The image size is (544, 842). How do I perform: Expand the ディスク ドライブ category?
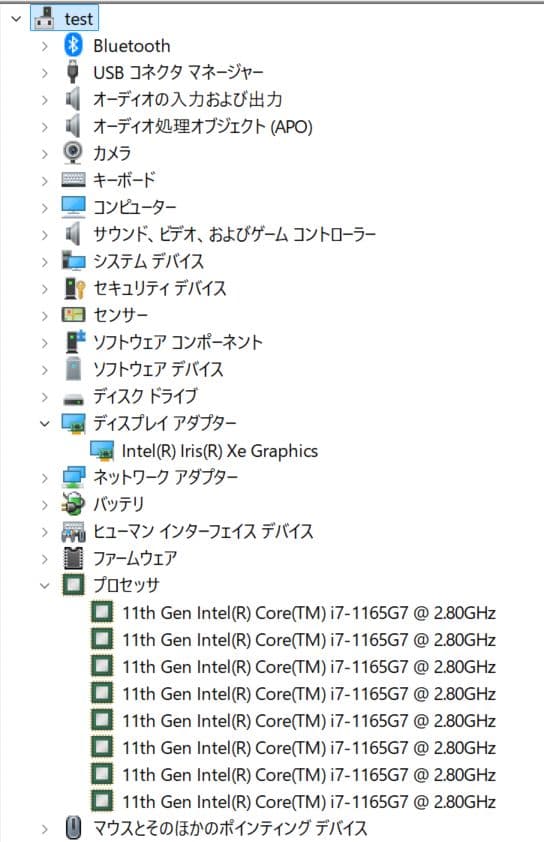point(45,397)
